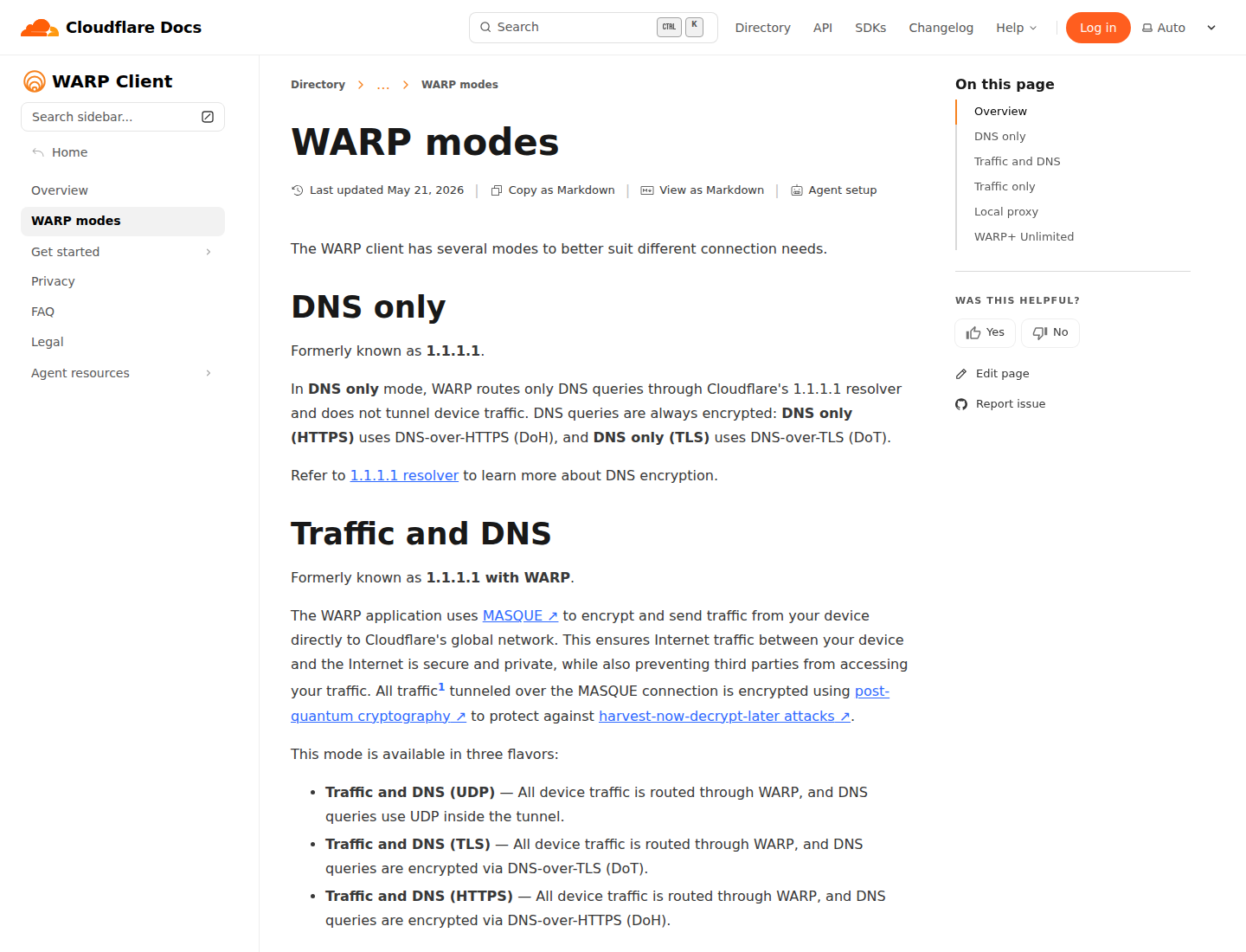Jump to Overview in On this page
The image size is (1246, 952).
[x=1000, y=112]
